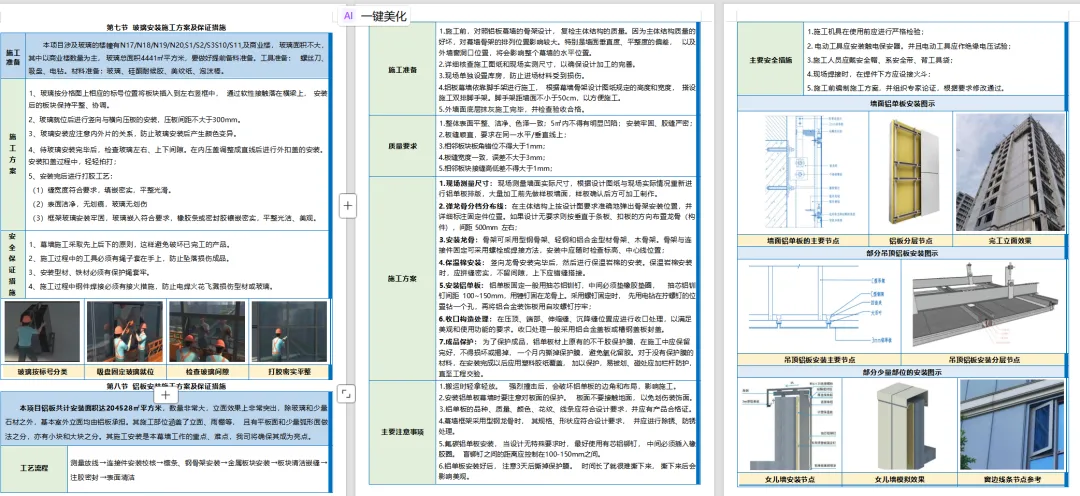Click the plus button over the 第八节 heading
The width and height of the screenshot is (1080, 496).
[x=165, y=395]
